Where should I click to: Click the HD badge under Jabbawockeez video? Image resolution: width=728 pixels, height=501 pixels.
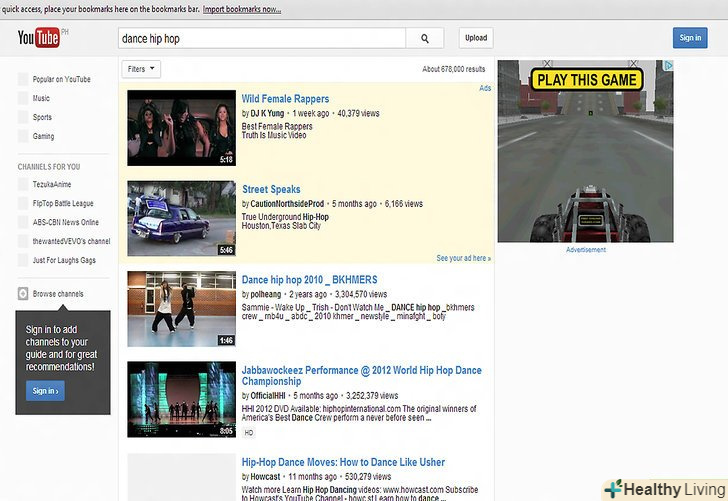[x=249, y=433]
